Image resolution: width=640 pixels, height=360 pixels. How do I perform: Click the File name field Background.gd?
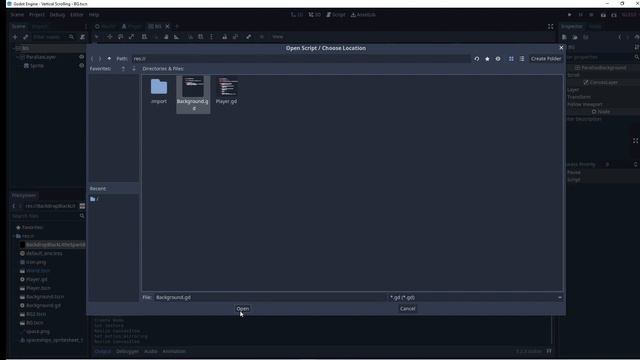[x=269, y=298]
